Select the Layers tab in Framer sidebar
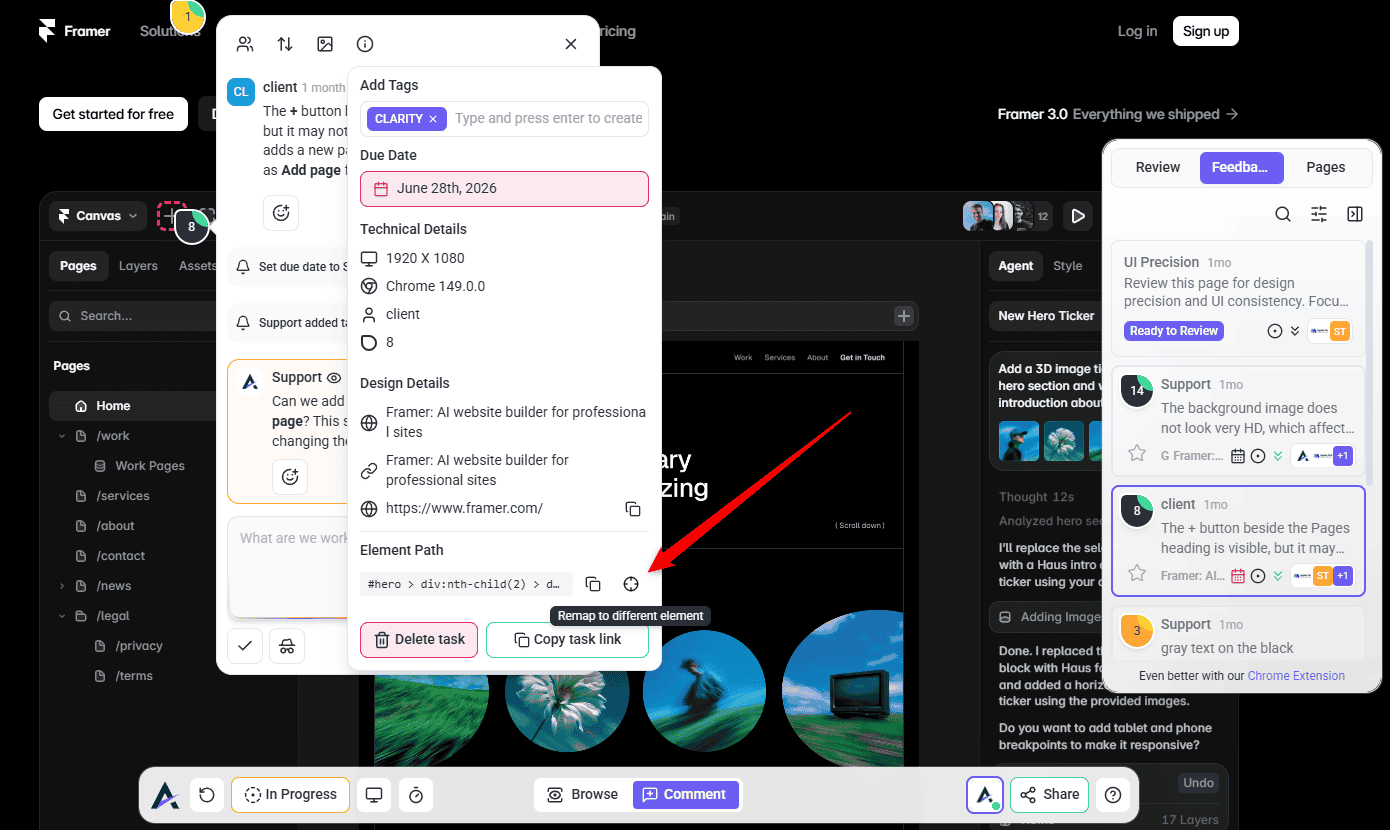The image size is (1390, 830). pyautogui.click(x=138, y=266)
